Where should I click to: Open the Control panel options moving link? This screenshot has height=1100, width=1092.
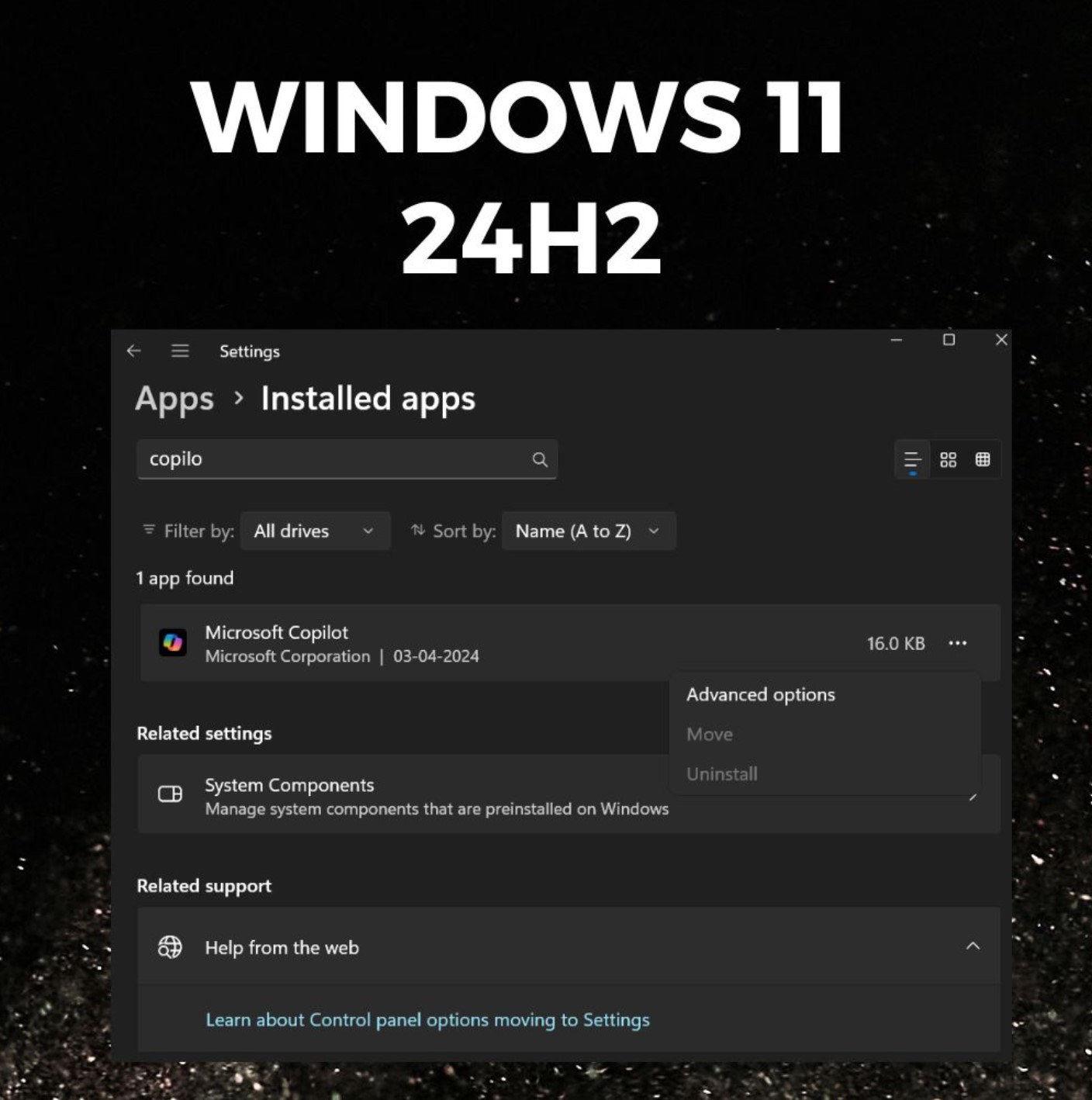(427, 1019)
